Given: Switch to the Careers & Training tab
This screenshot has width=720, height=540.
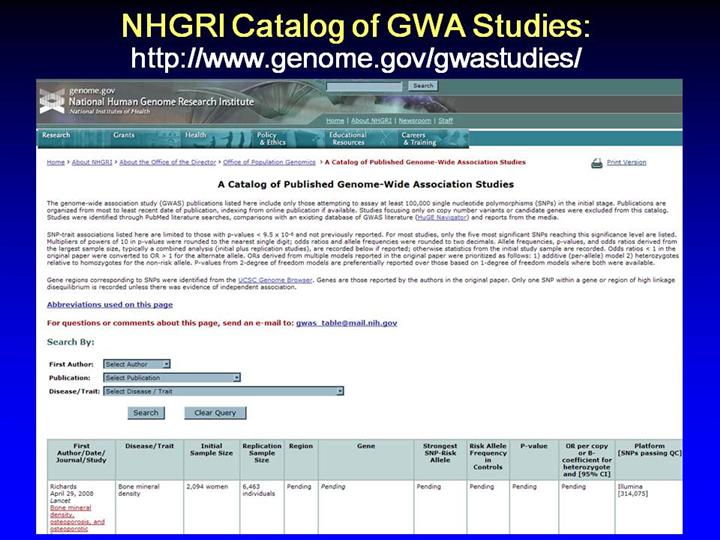Looking at the screenshot, I should click(419, 138).
